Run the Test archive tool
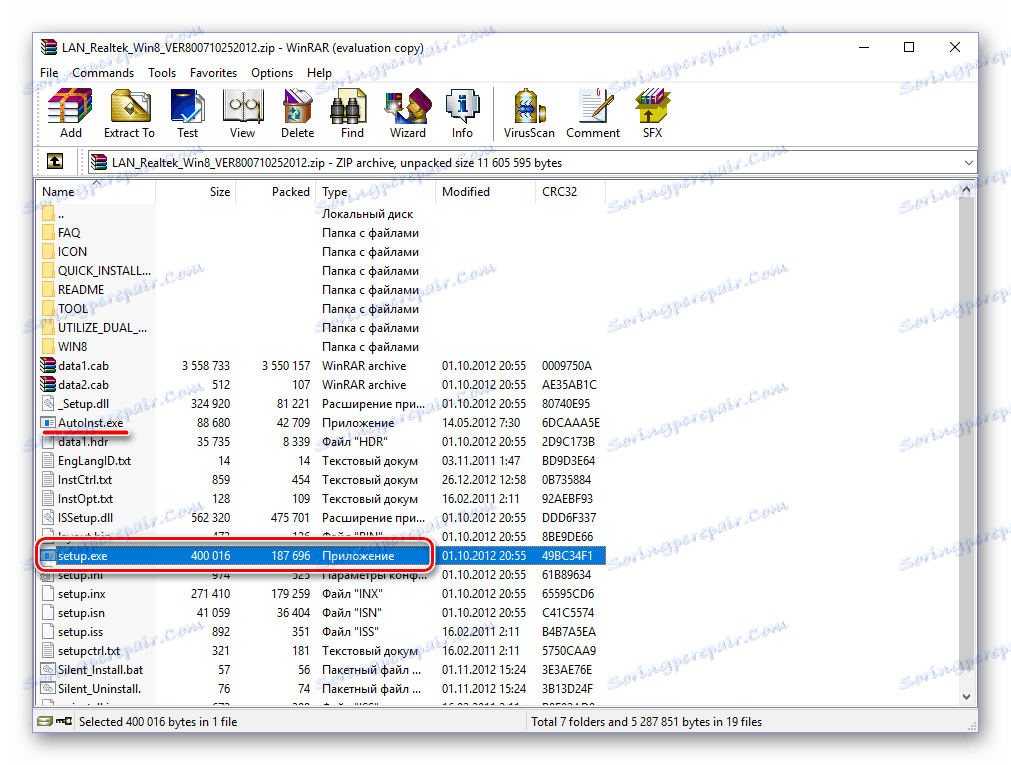Image resolution: width=1011 pixels, height=765 pixels. 188,114
